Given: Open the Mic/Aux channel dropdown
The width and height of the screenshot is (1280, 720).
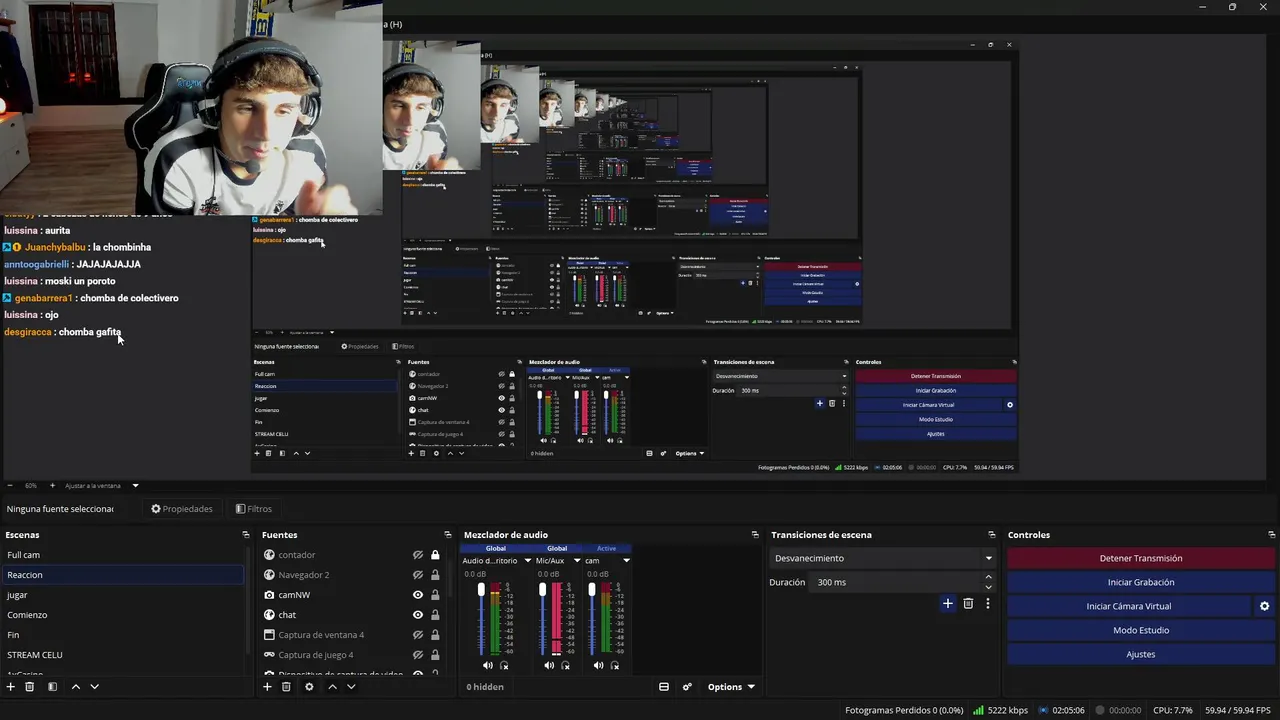Looking at the screenshot, I should pos(577,561).
